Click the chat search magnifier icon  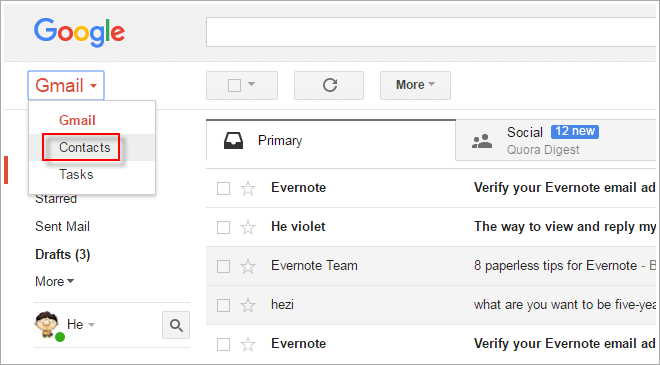pyautogui.click(x=176, y=325)
